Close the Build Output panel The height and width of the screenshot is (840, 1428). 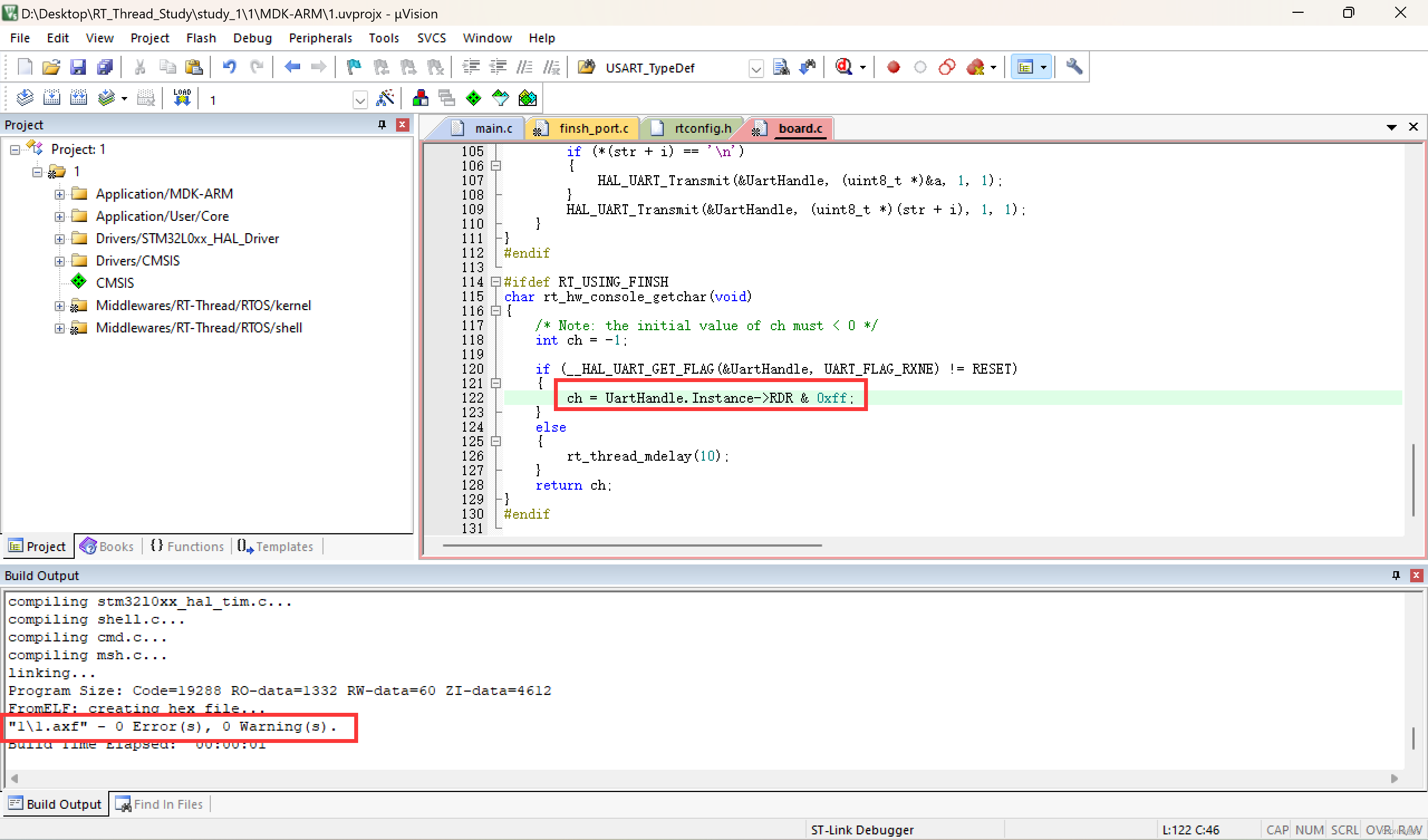[x=1417, y=575]
